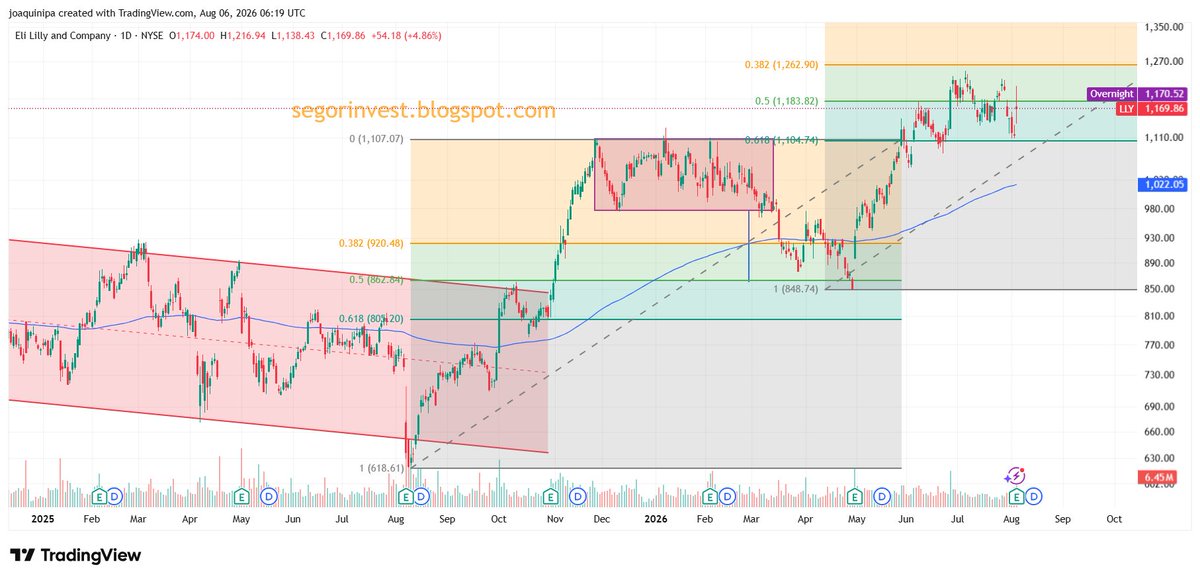The image size is (1200, 580).
Task: Click the purple lightning bolt event icon
Action: [x=1016, y=477]
